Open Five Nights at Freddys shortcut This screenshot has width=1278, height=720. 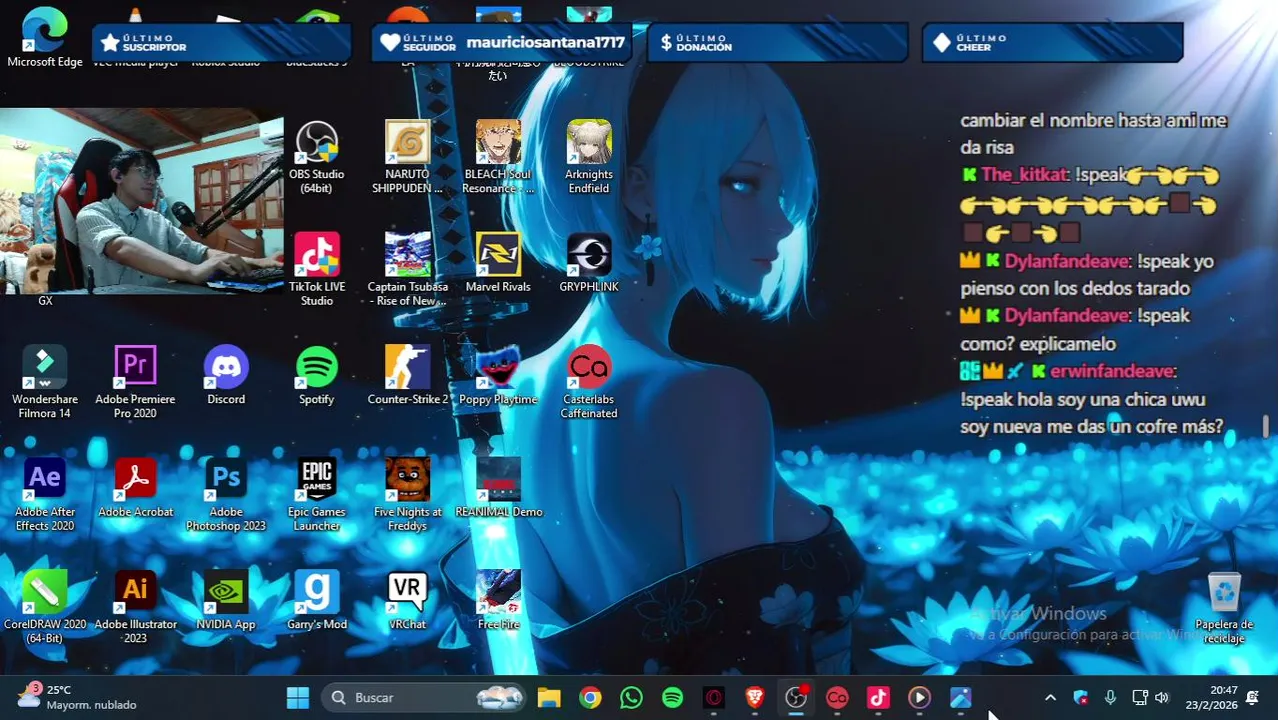[407, 495]
